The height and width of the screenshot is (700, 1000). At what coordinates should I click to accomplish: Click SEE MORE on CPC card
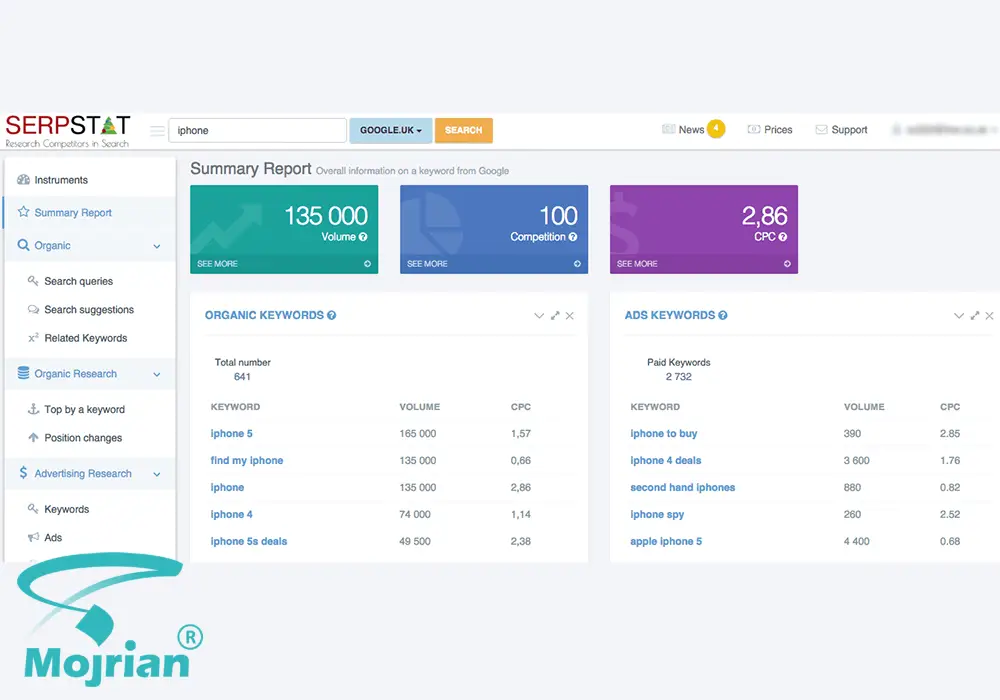click(637, 263)
